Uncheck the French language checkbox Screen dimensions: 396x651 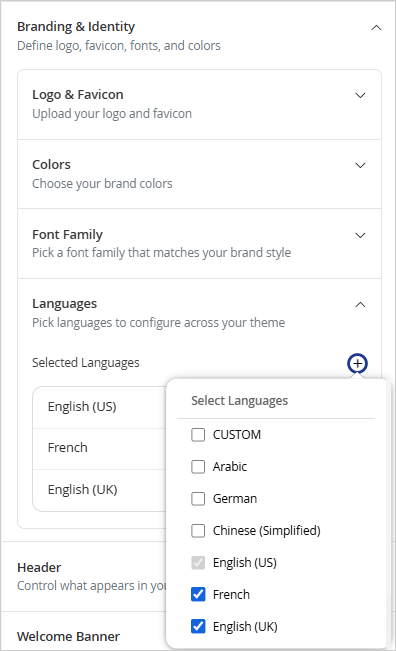[198, 595]
